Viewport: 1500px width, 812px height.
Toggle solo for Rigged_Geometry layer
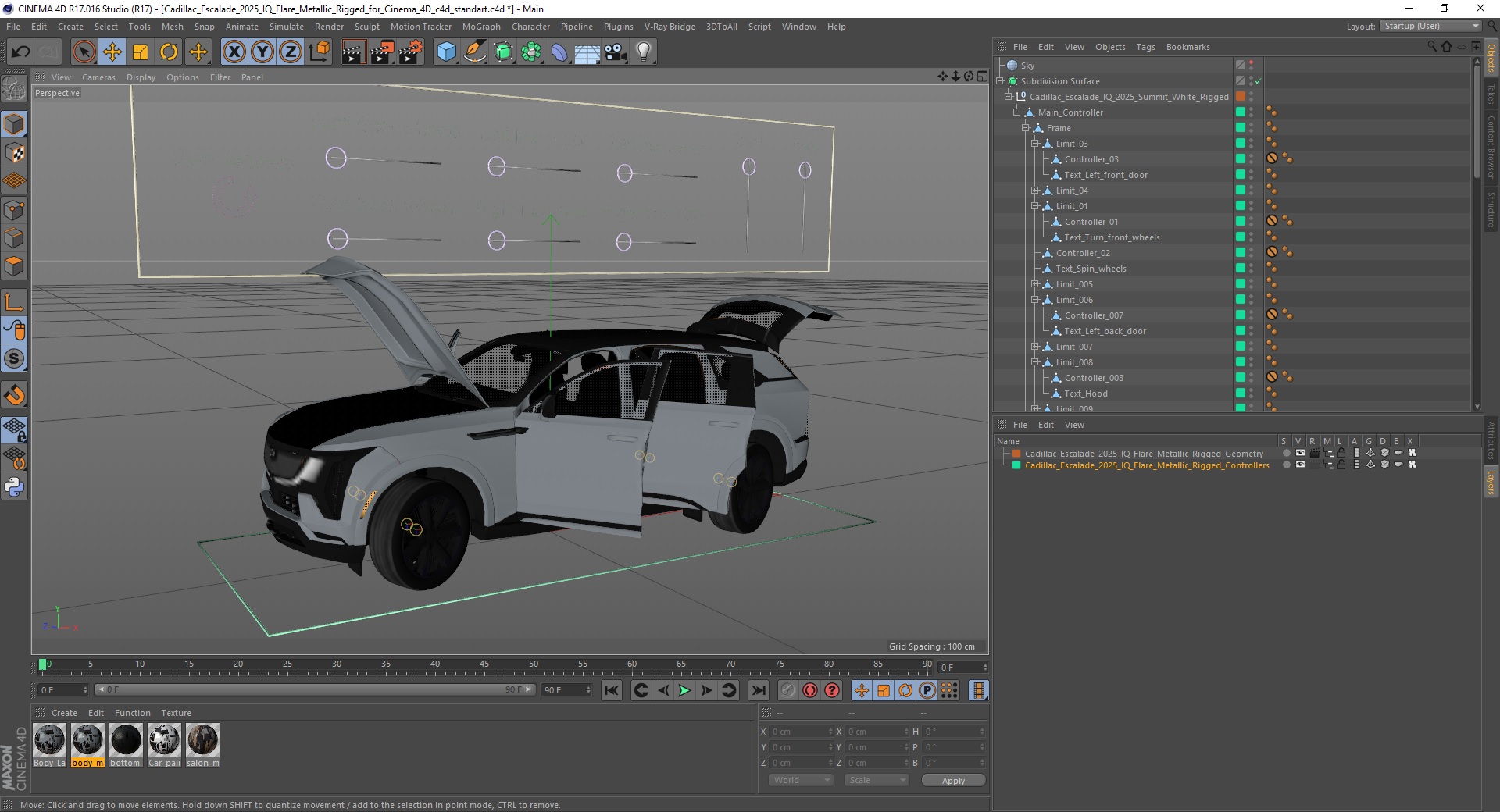pos(1286,453)
